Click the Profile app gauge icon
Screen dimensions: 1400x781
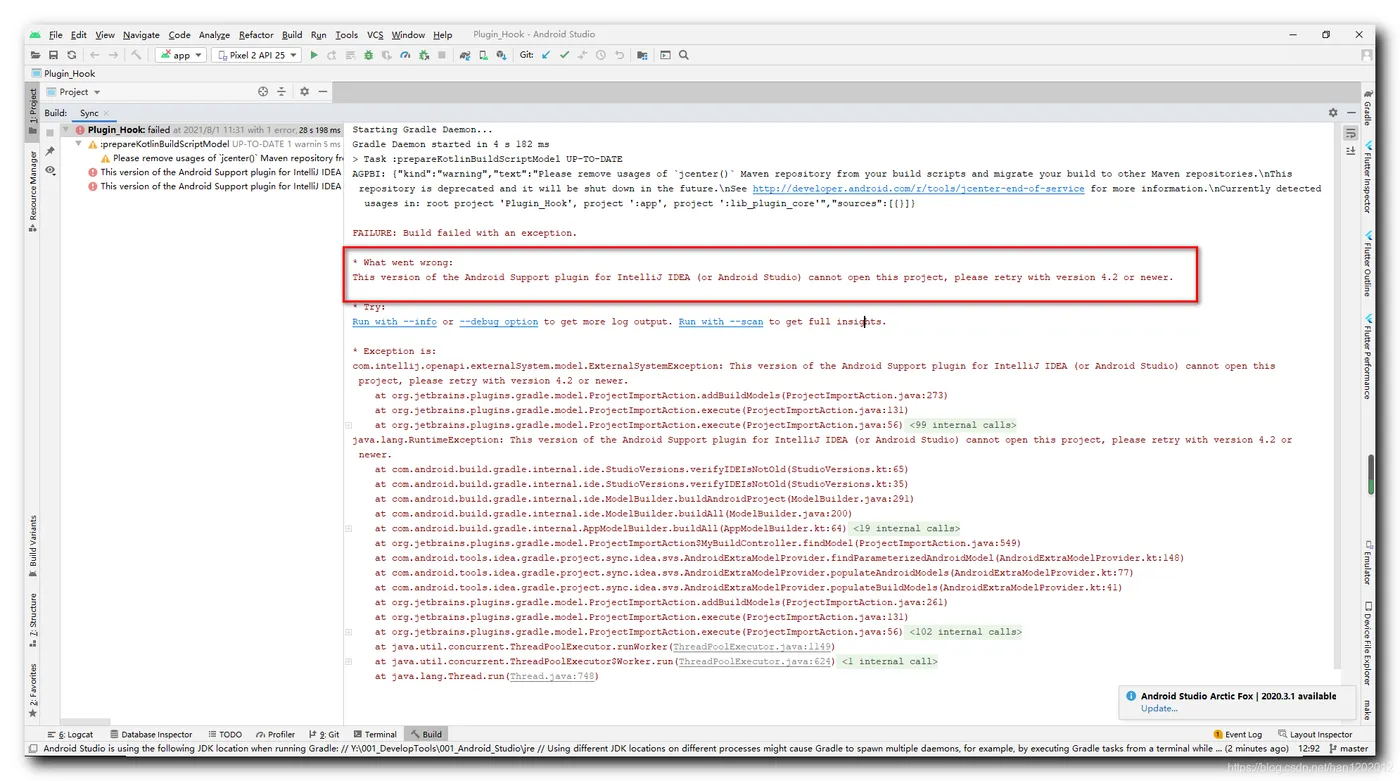coord(406,55)
